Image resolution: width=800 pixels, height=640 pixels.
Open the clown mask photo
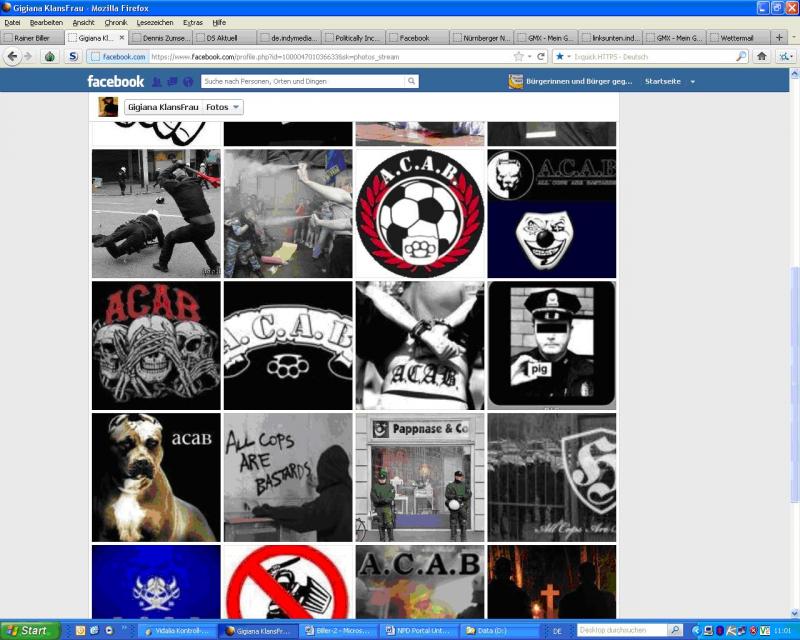pos(552,213)
